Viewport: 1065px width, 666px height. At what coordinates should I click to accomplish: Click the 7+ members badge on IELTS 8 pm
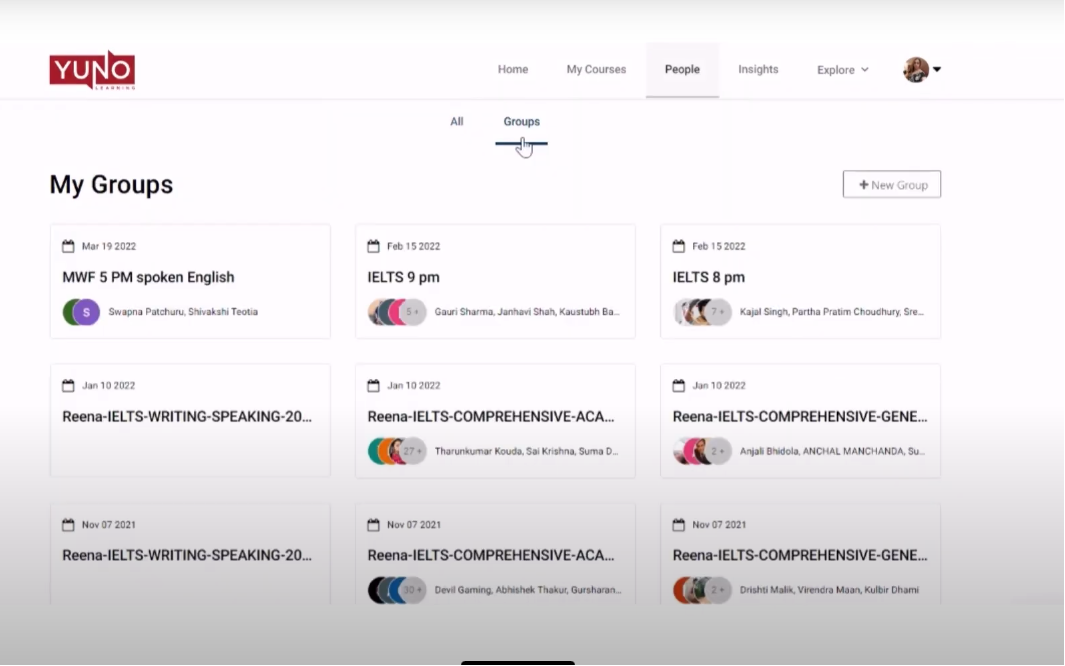[x=718, y=312]
